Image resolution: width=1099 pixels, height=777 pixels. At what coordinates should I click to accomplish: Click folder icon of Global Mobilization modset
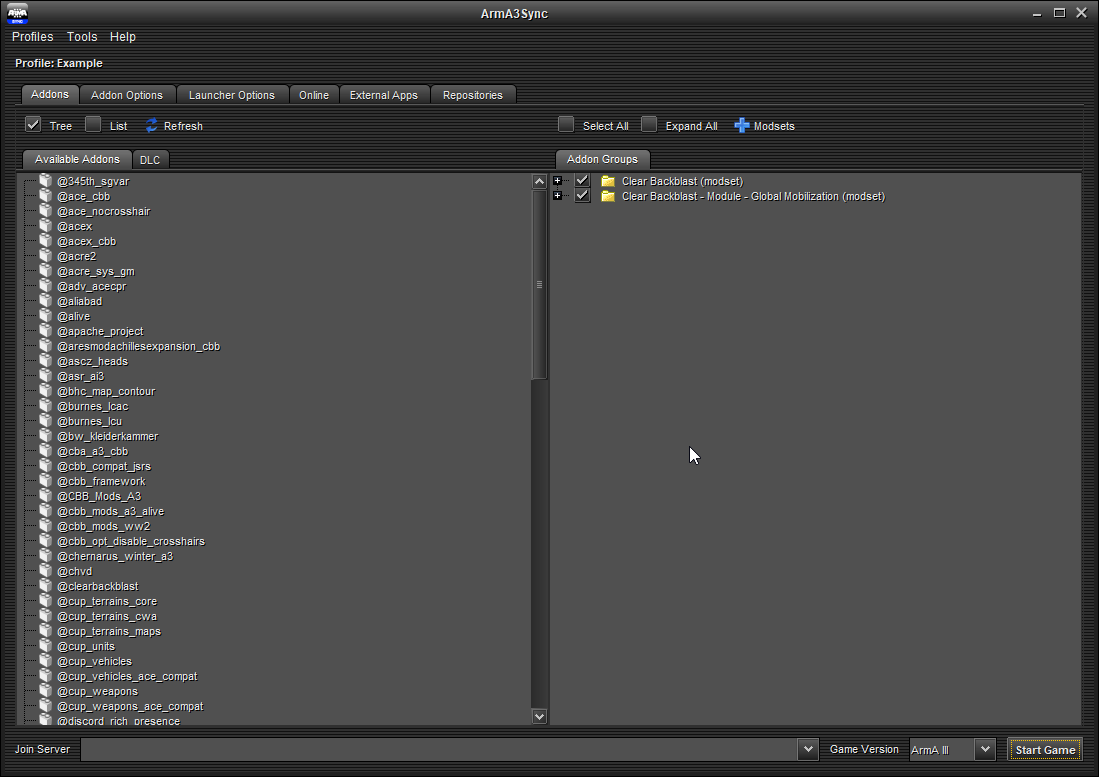pyautogui.click(x=608, y=196)
